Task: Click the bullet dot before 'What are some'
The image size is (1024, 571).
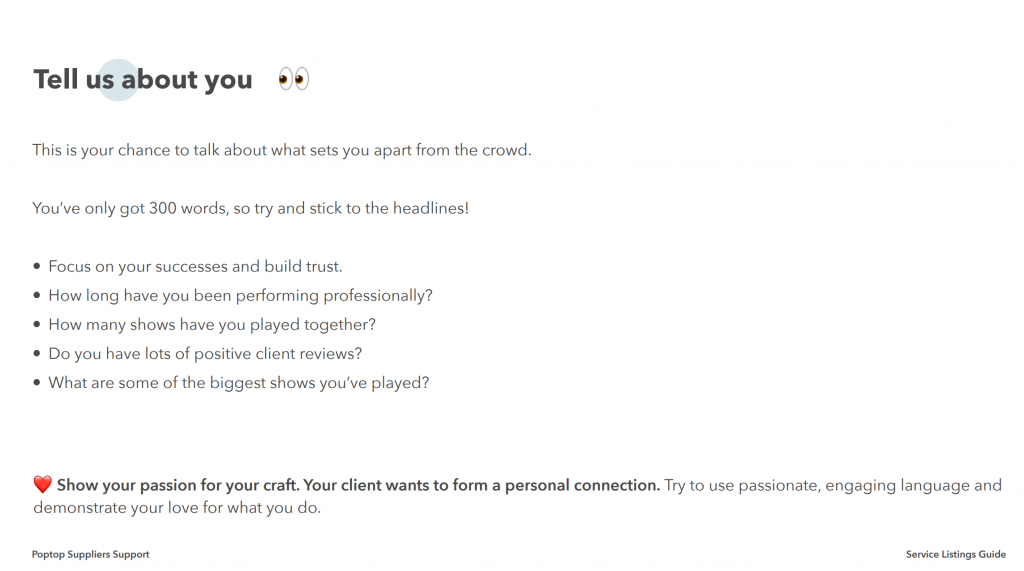Action: [x=38, y=383]
